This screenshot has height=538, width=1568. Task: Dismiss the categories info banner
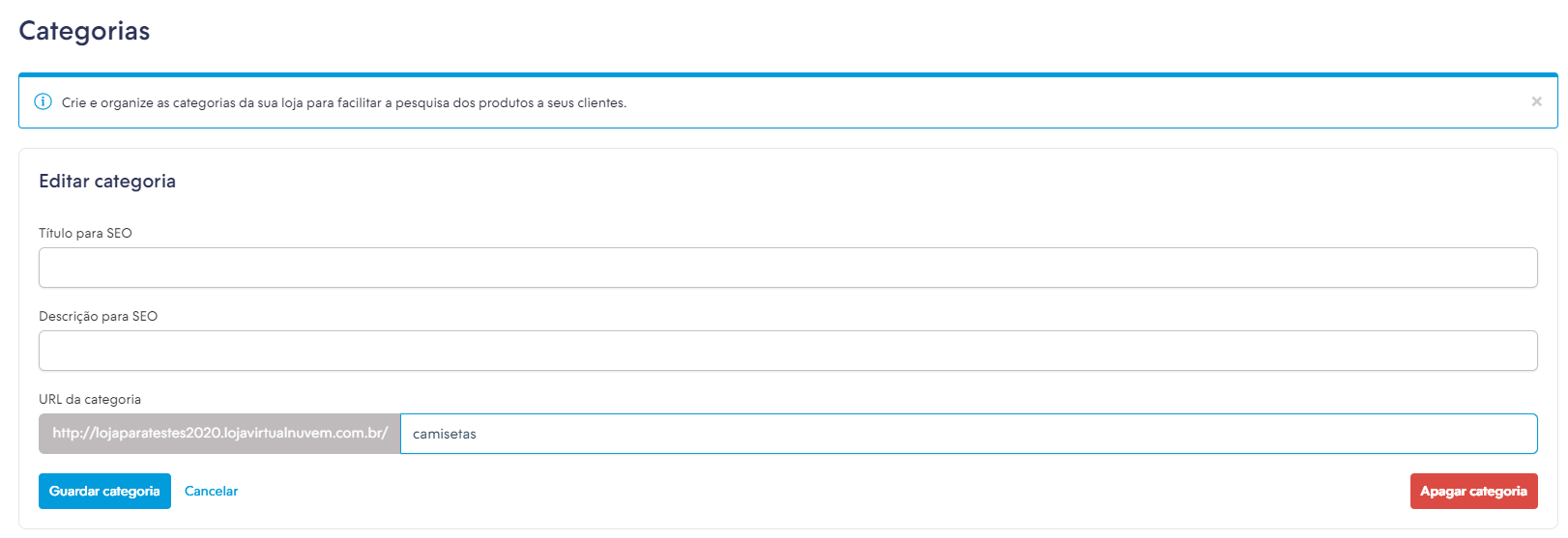(1536, 101)
